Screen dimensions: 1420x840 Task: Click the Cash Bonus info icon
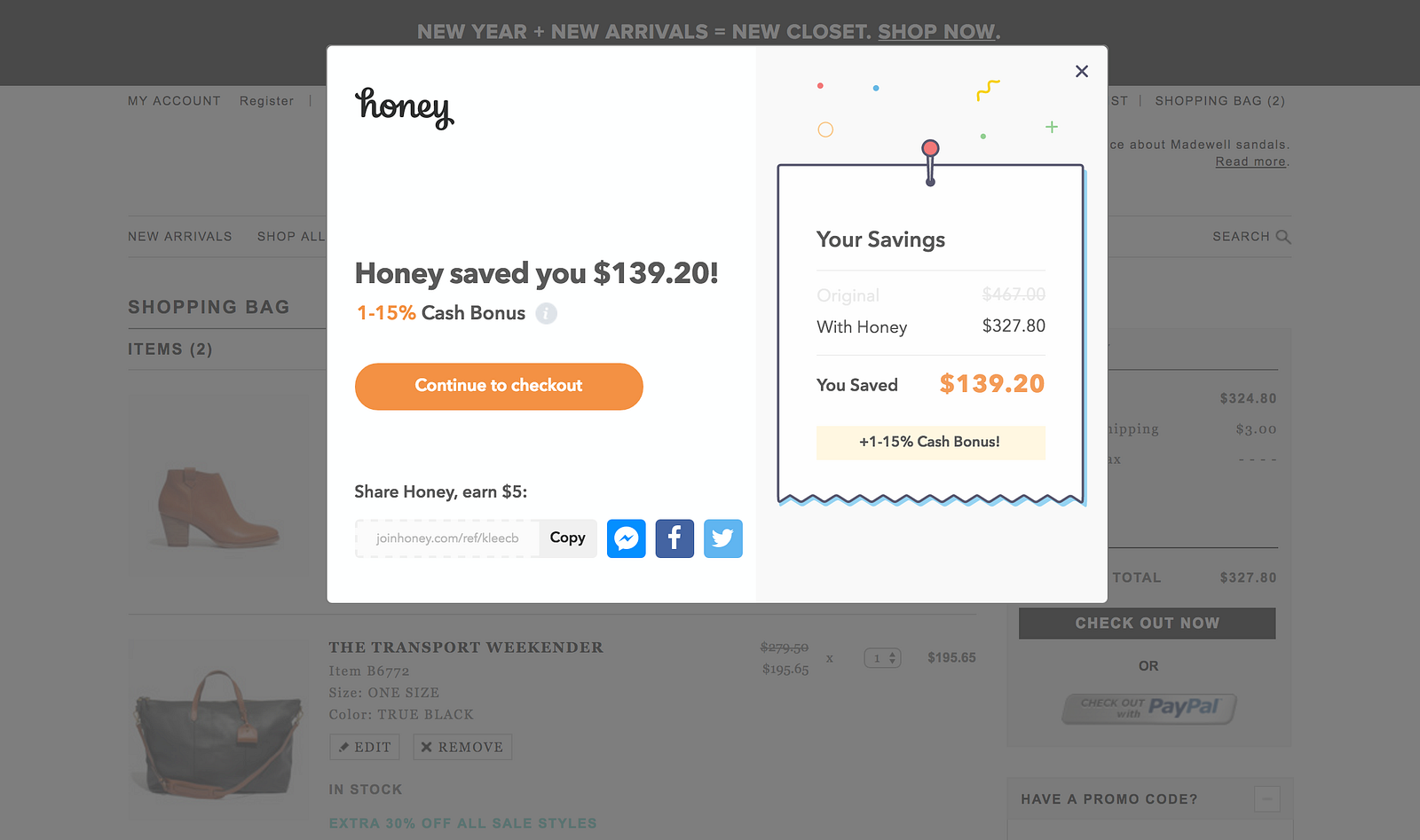[x=547, y=313]
